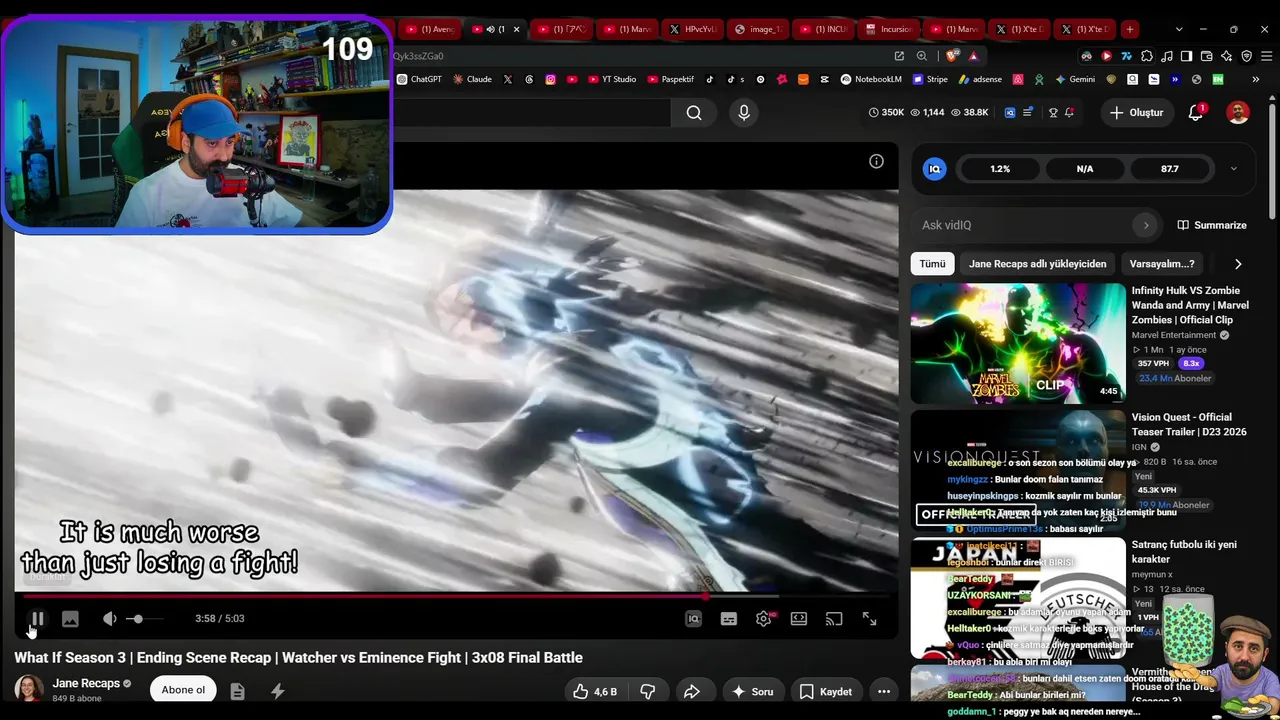Screen dimensions: 1280x720
Task: Mute the video using the speaker icon
Action: (x=109, y=619)
